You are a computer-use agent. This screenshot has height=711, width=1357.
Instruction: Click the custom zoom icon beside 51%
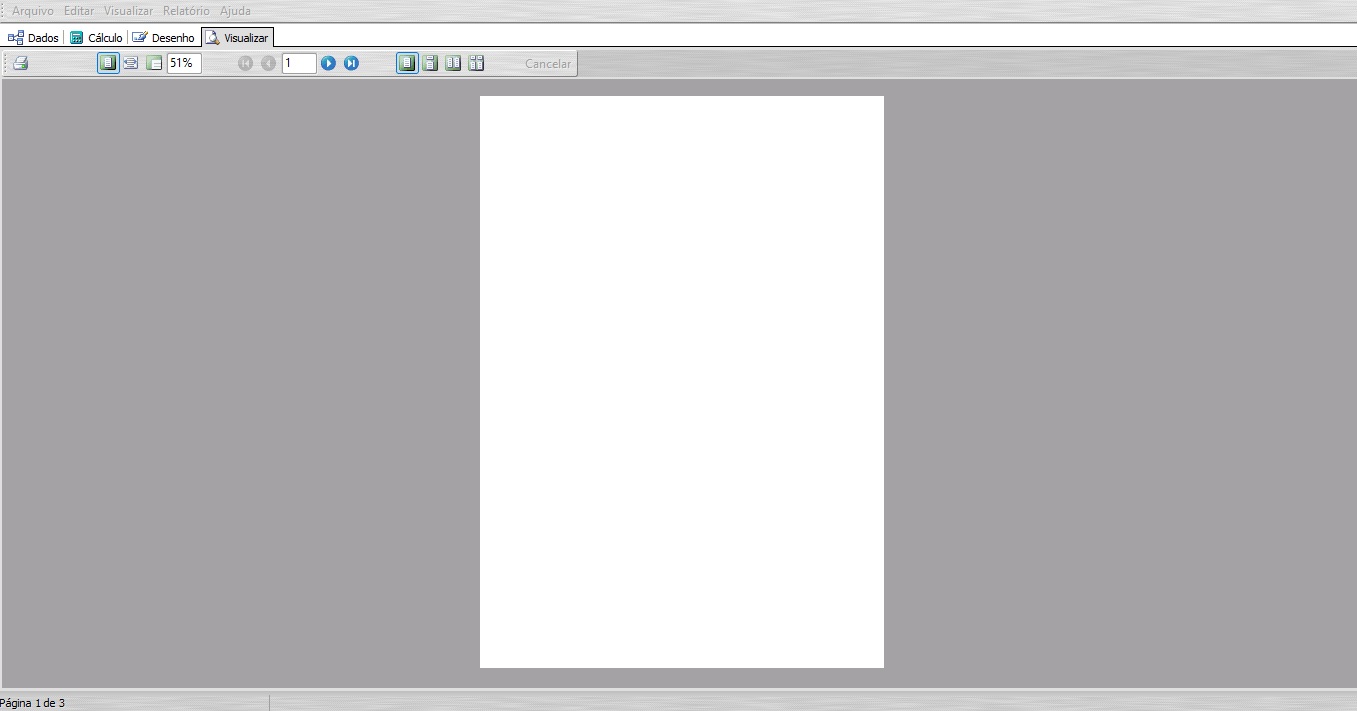154,63
